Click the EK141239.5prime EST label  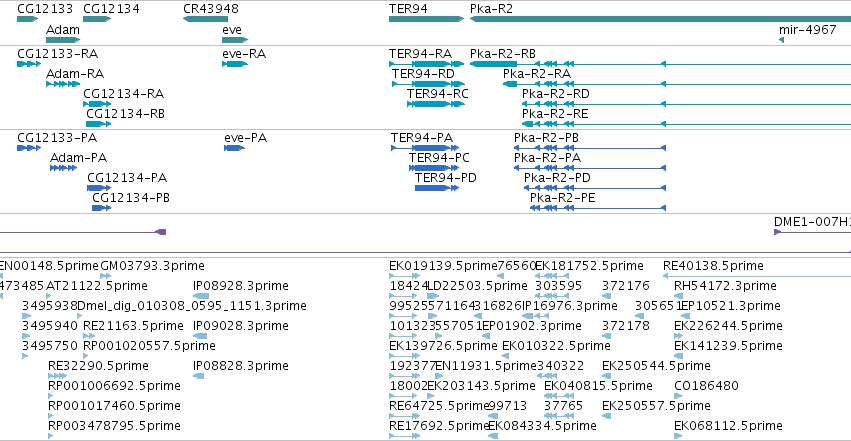click(x=728, y=346)
